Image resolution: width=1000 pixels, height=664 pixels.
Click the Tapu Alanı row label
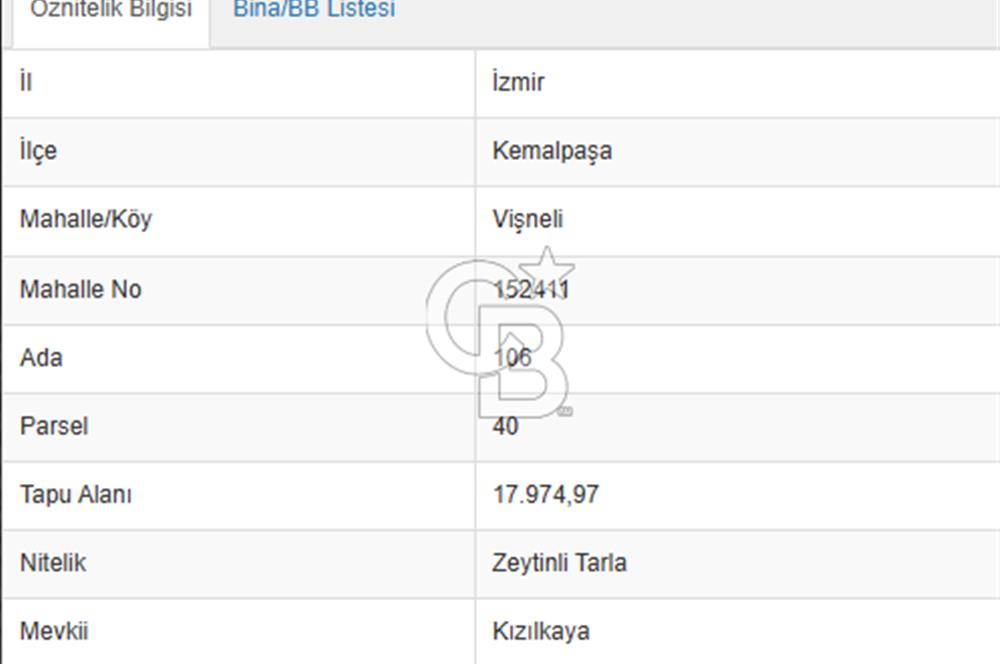(72, 494)
